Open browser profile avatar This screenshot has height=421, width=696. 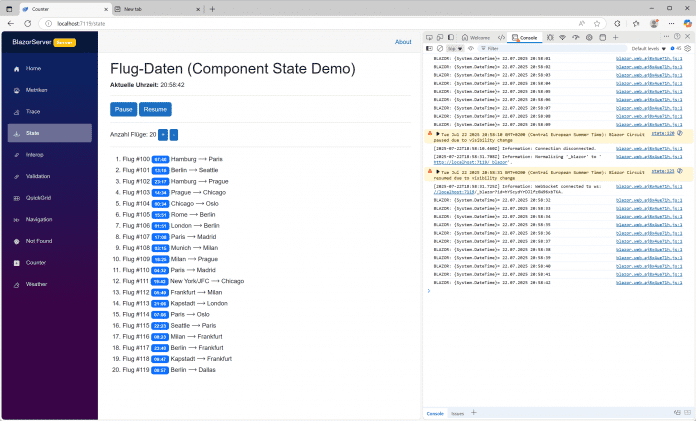click(653, 24)
